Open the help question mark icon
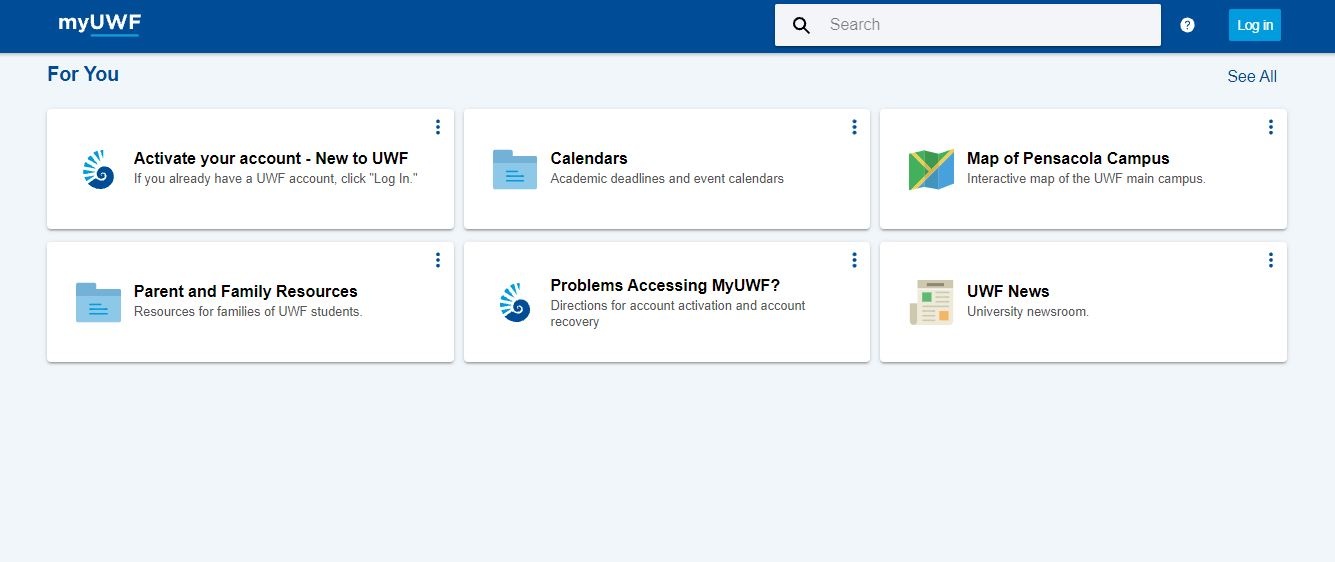The width and height of the screenshot is (1335, 562). [1187, 25]
